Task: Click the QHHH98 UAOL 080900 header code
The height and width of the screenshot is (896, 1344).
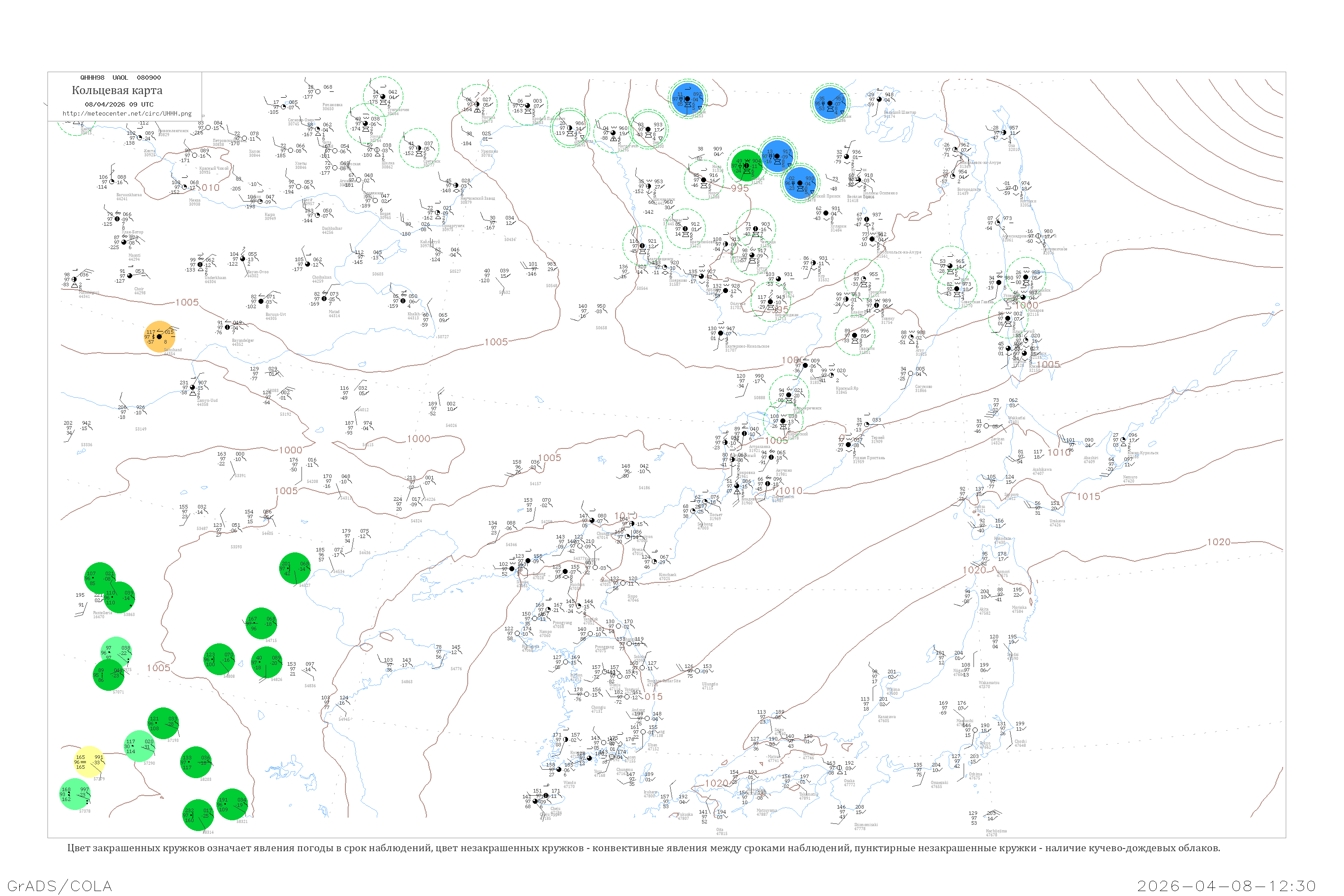Action: (120, 78)
